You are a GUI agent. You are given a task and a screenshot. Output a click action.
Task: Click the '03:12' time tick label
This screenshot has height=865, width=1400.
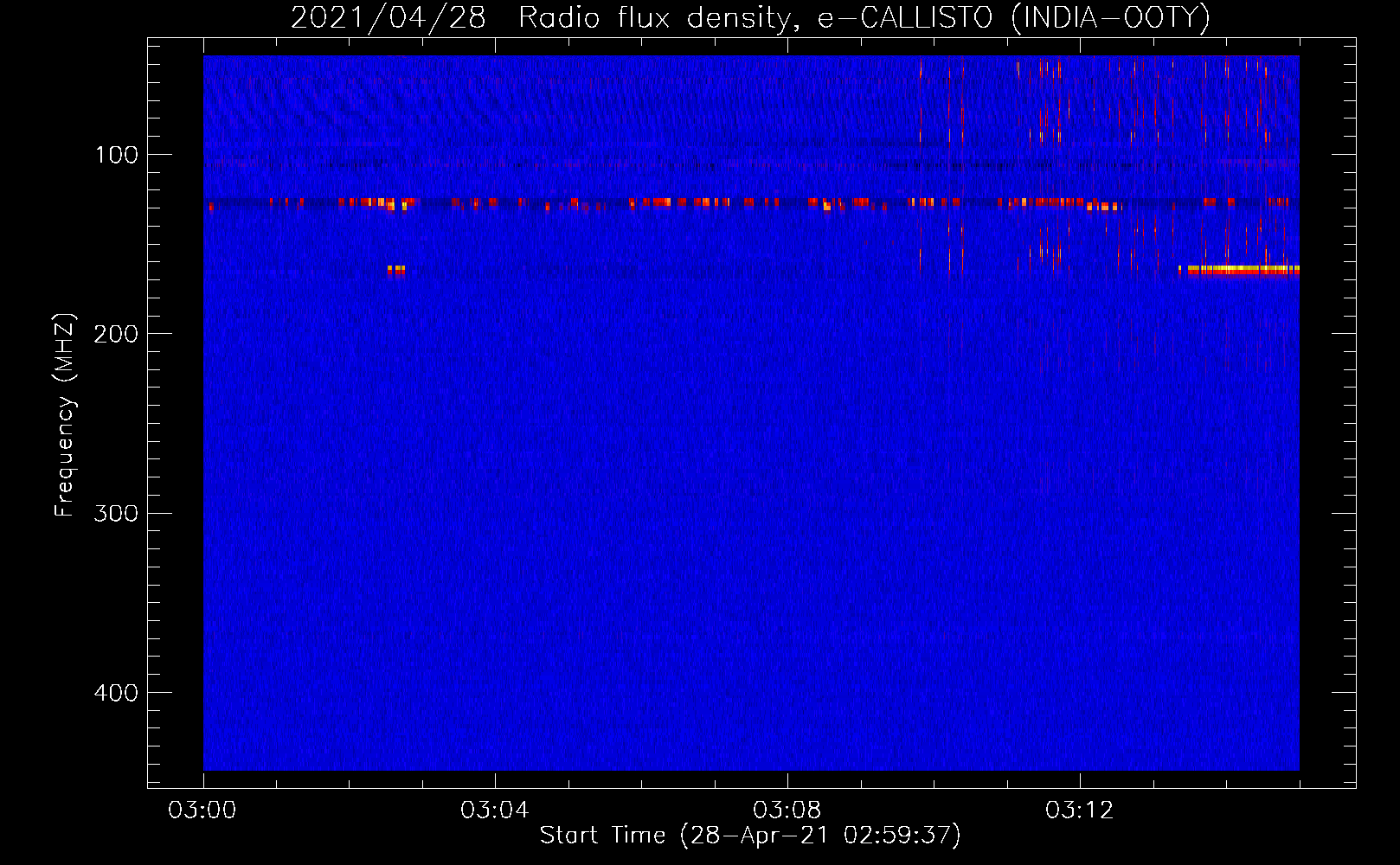tap(1080, 811)
